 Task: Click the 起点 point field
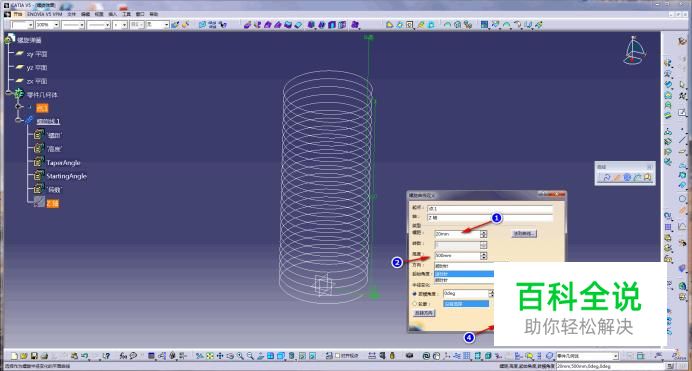click(x=489, y=208)
